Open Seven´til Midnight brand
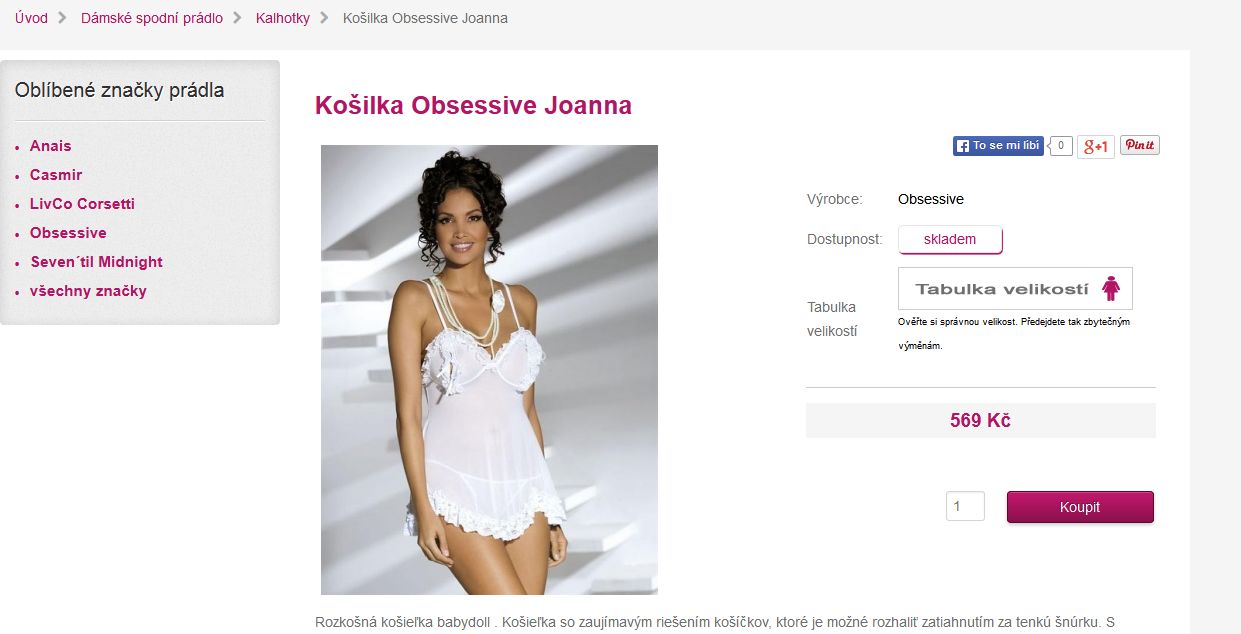Viewport: 1241px width, 634px height. click(x=96, y=262)
